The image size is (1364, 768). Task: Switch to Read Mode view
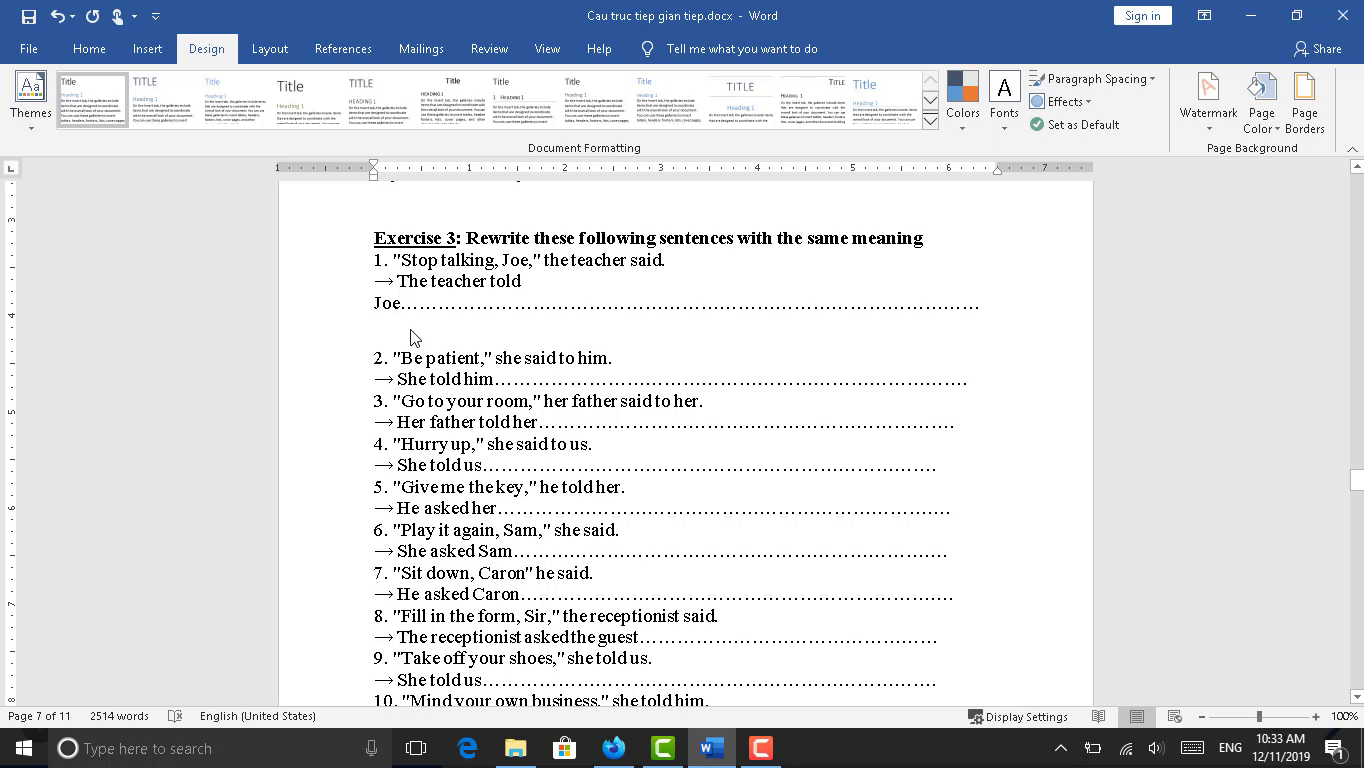[x=1099, y=716]
